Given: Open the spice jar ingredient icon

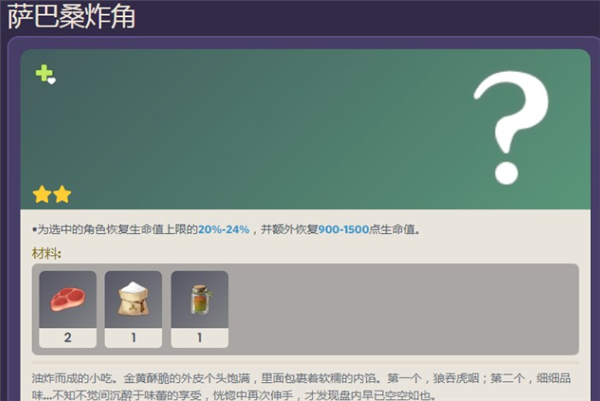Looking at the screenshot, I should point(199,298).
